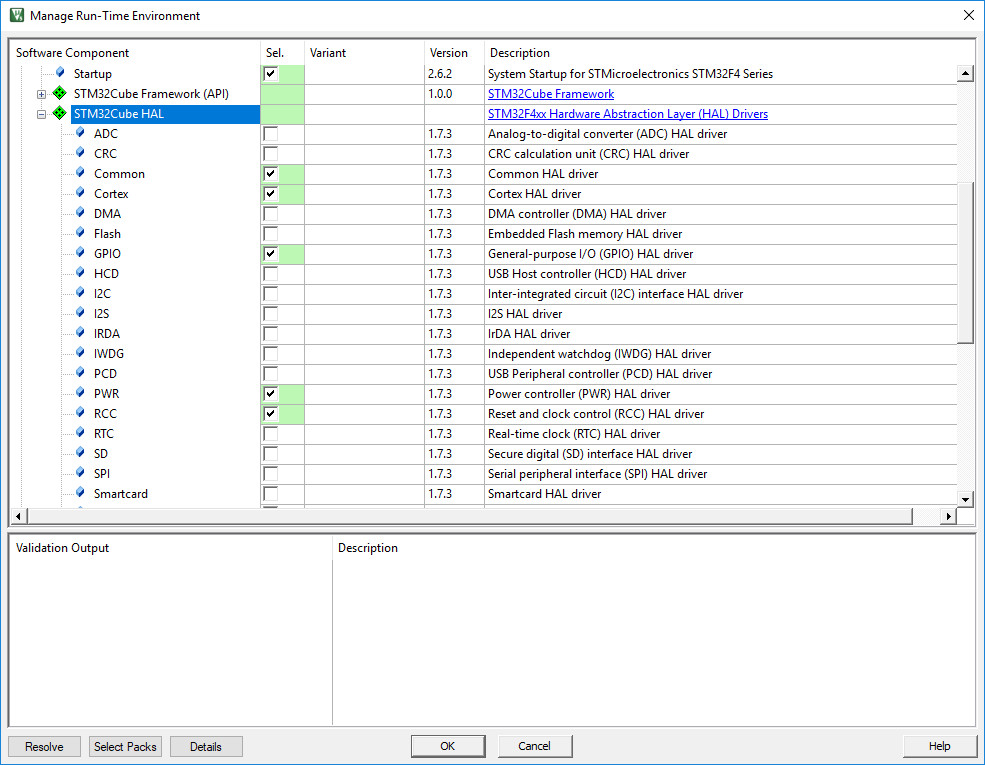Click the component icon beside SD
Viewport: 985px width, 765px height.
click(80, 453)
